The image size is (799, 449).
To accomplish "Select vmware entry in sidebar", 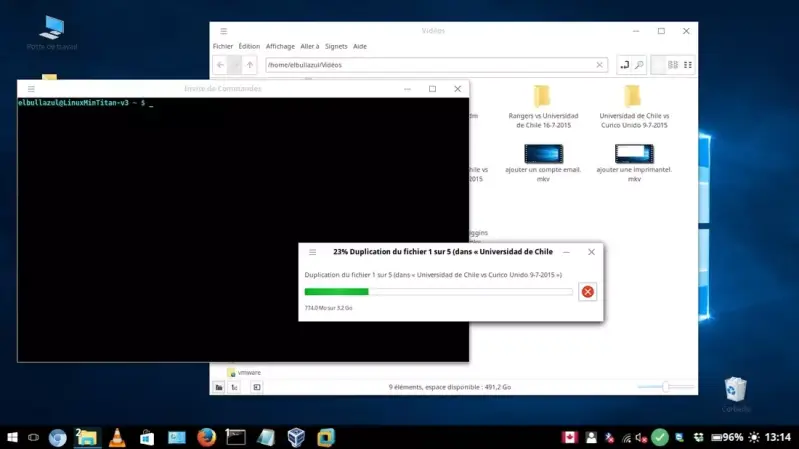I will coord(244,373).
